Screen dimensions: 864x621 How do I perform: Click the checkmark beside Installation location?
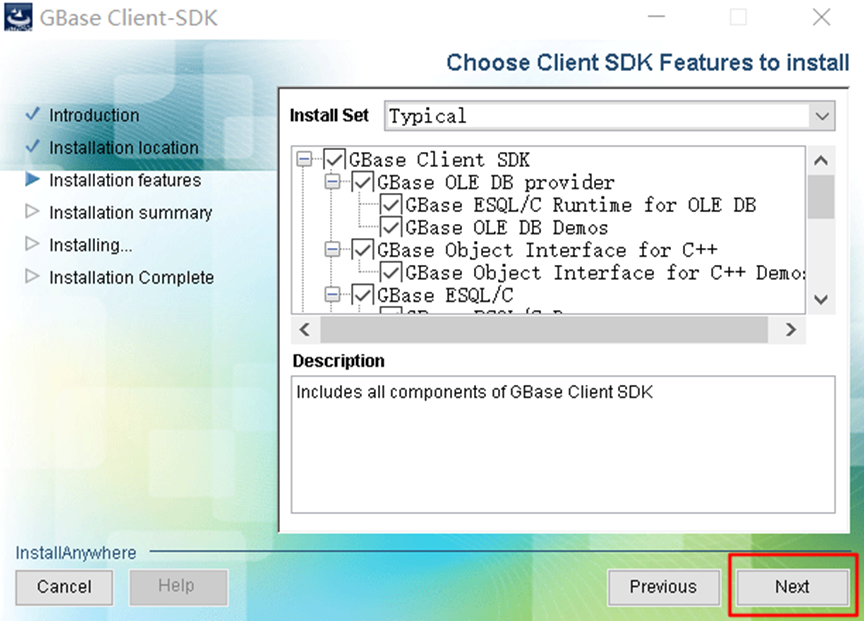[x=33, y=147]
